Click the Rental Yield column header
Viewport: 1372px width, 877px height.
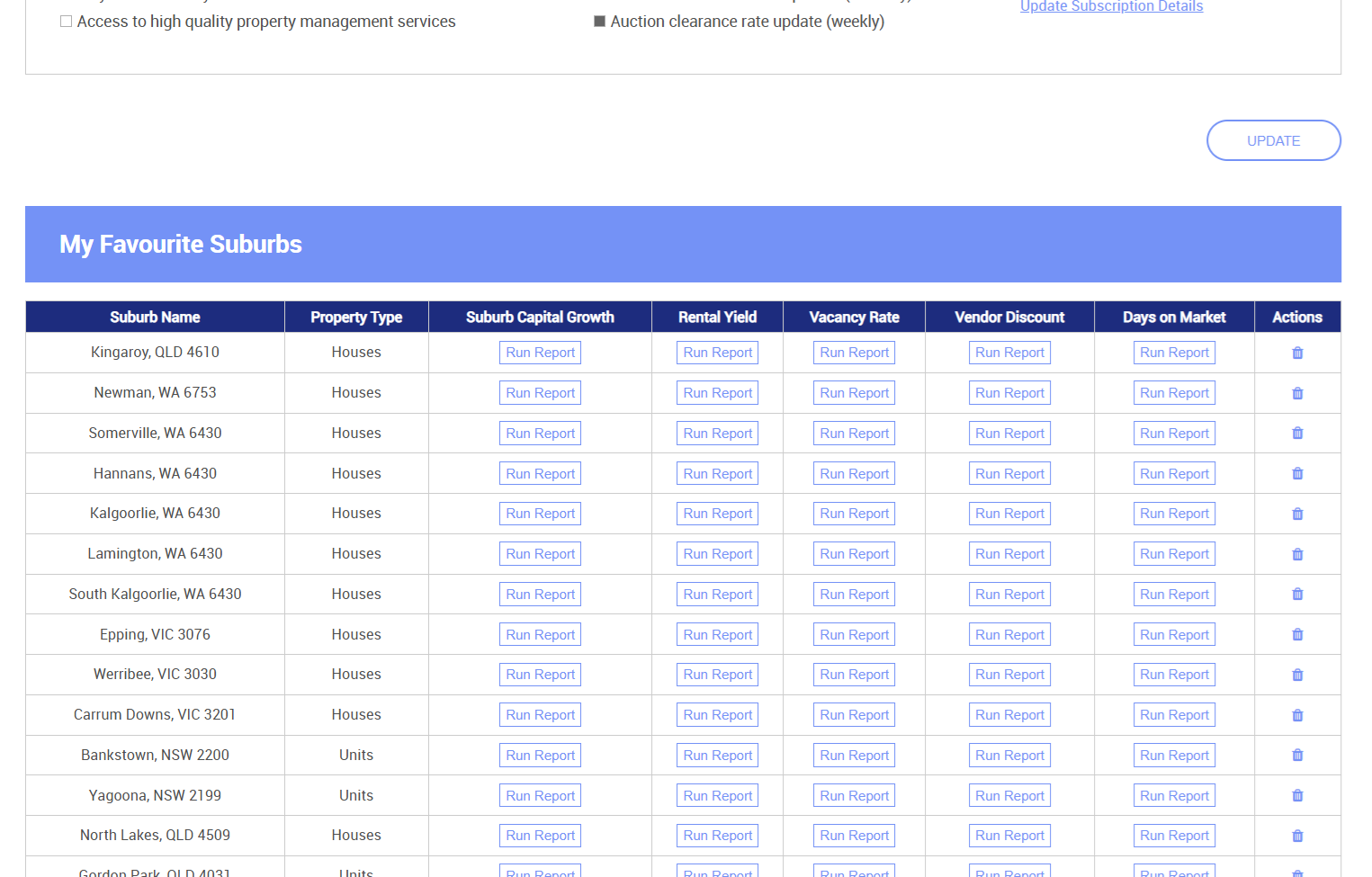coord(717,318)
